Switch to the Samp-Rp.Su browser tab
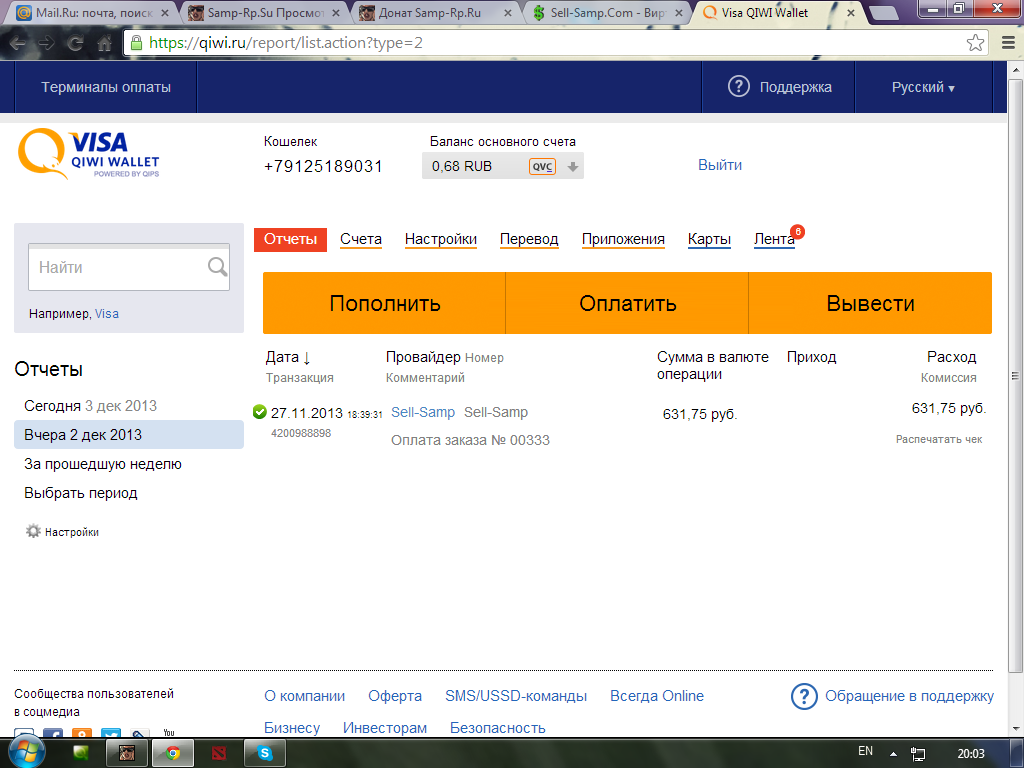 (x=264, y=12)
